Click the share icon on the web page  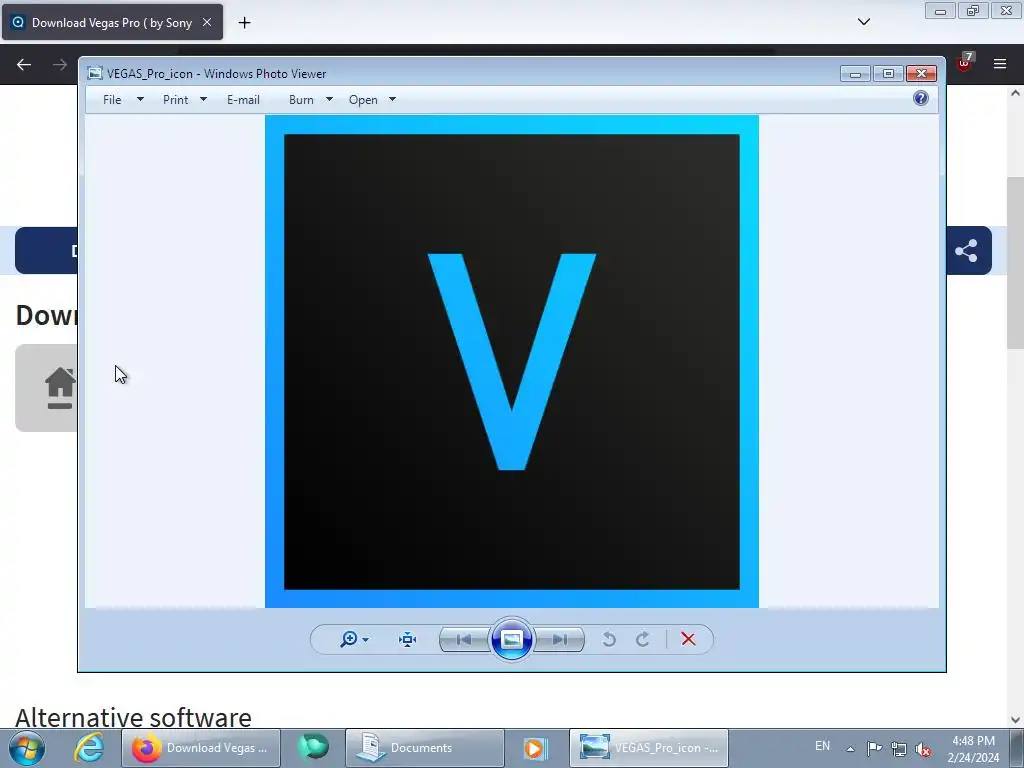(x=966, y=251)
